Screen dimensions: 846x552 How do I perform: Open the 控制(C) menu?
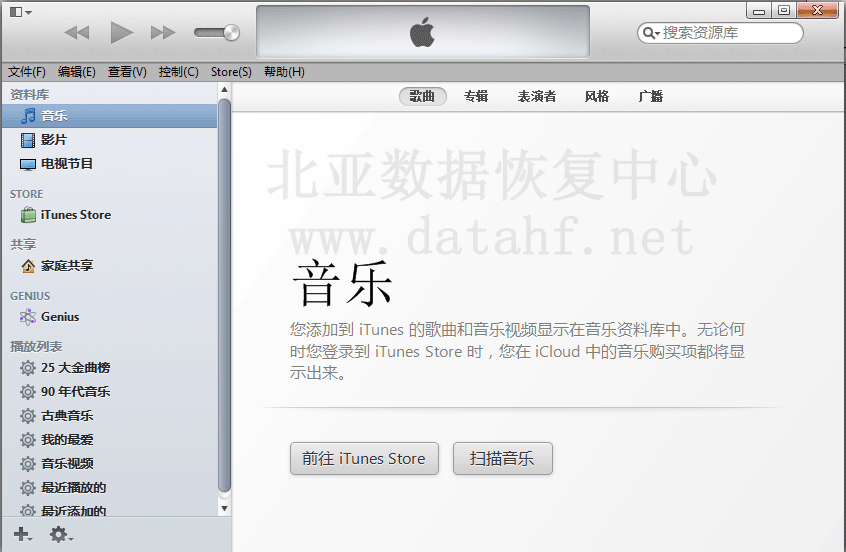point(179,72)
